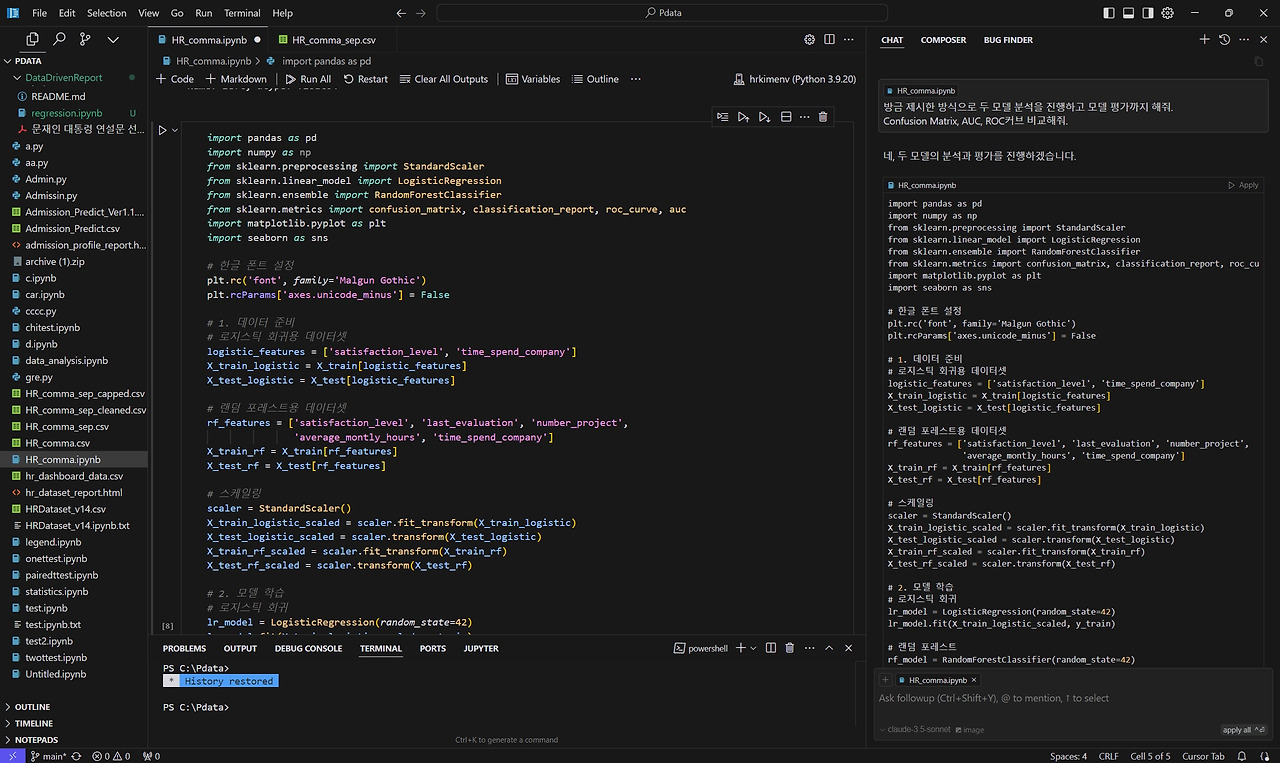Screen dimensions: 1280x763
Task: Toggle the bottom panel layout button
Action: [1128, 13]
